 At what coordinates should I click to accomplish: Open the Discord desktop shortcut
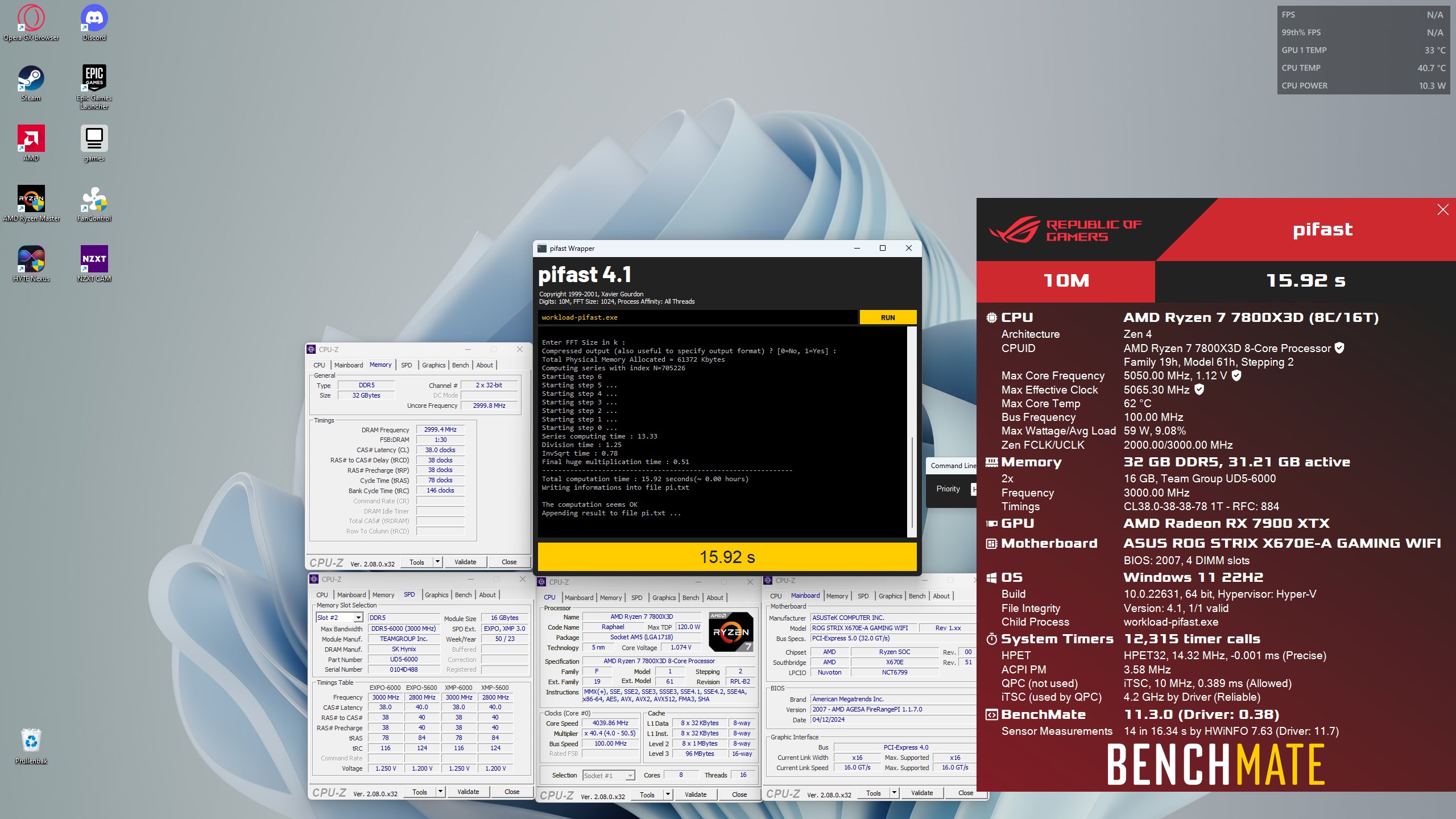click(94, 23)
